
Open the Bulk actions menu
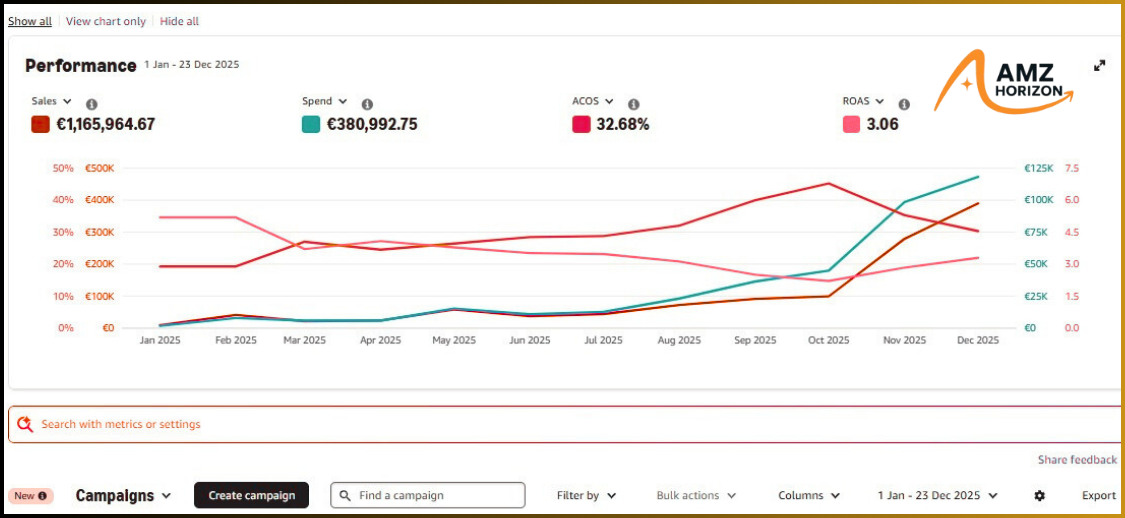[x=695, y=496]
